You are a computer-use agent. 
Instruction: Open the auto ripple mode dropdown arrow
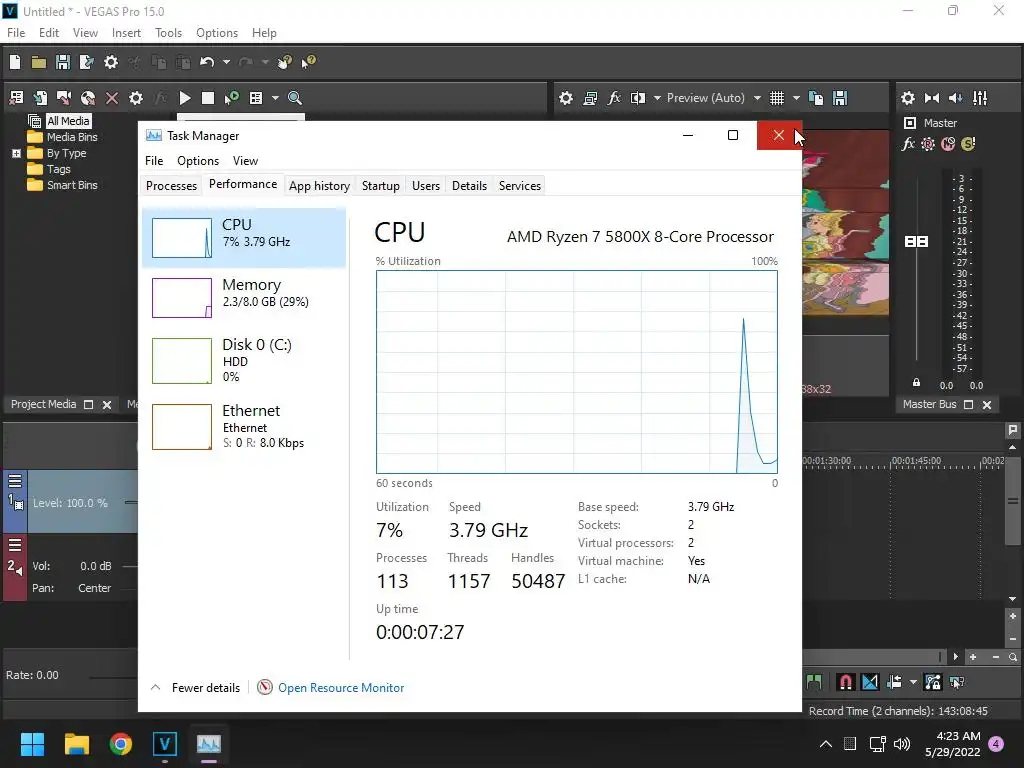pos(913,682)
